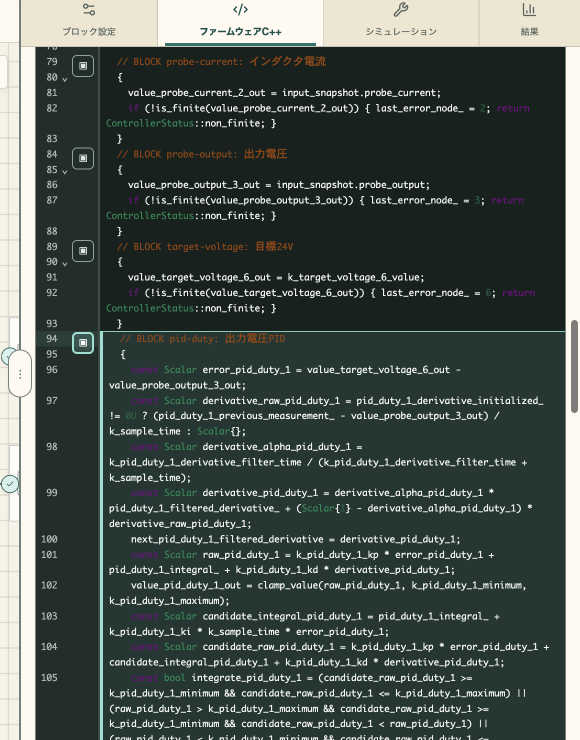
Task: Click the three-dot panel resize handle
Action: (20, 374)
